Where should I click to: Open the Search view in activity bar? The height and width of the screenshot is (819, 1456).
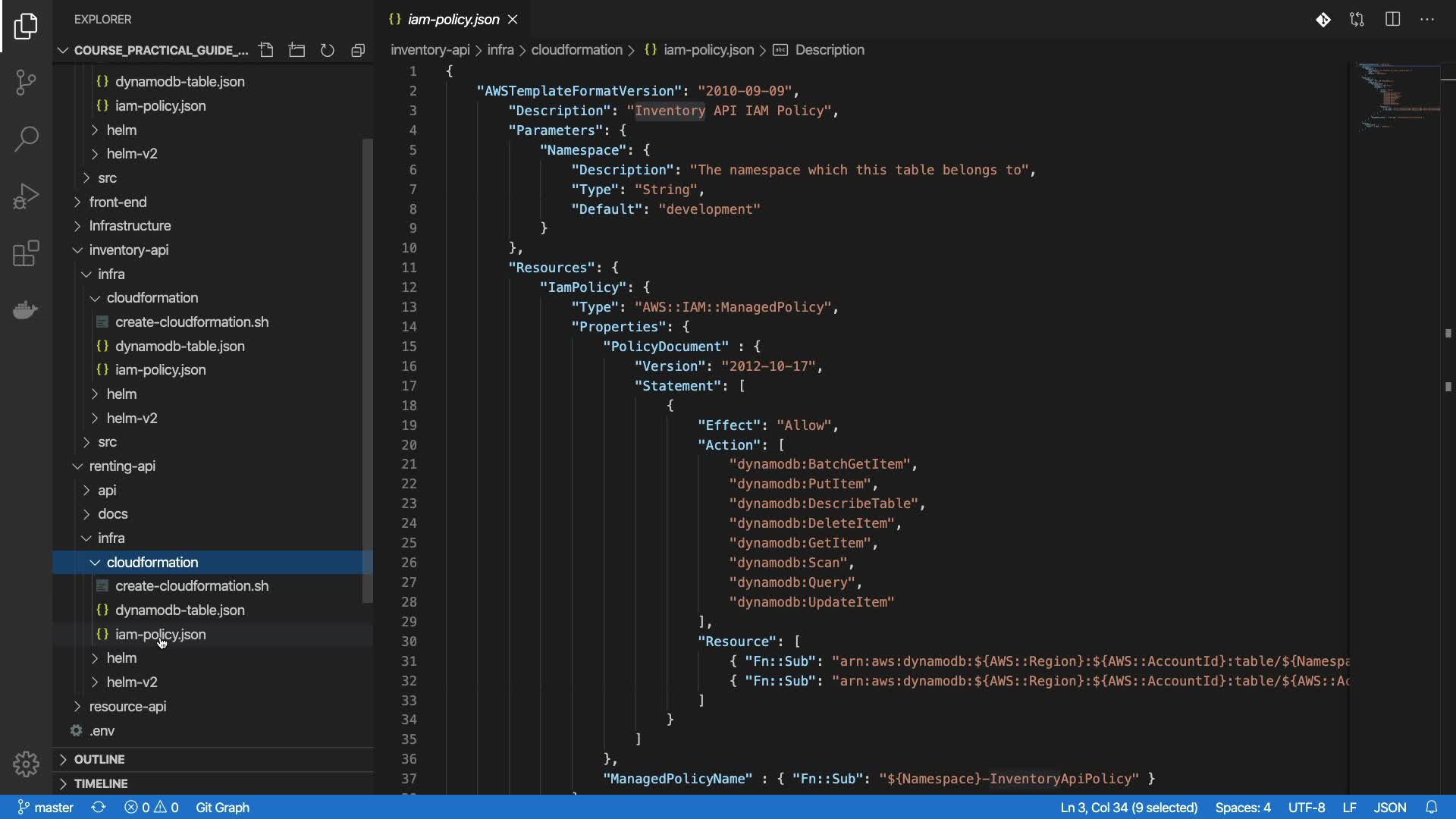(26, 139)
